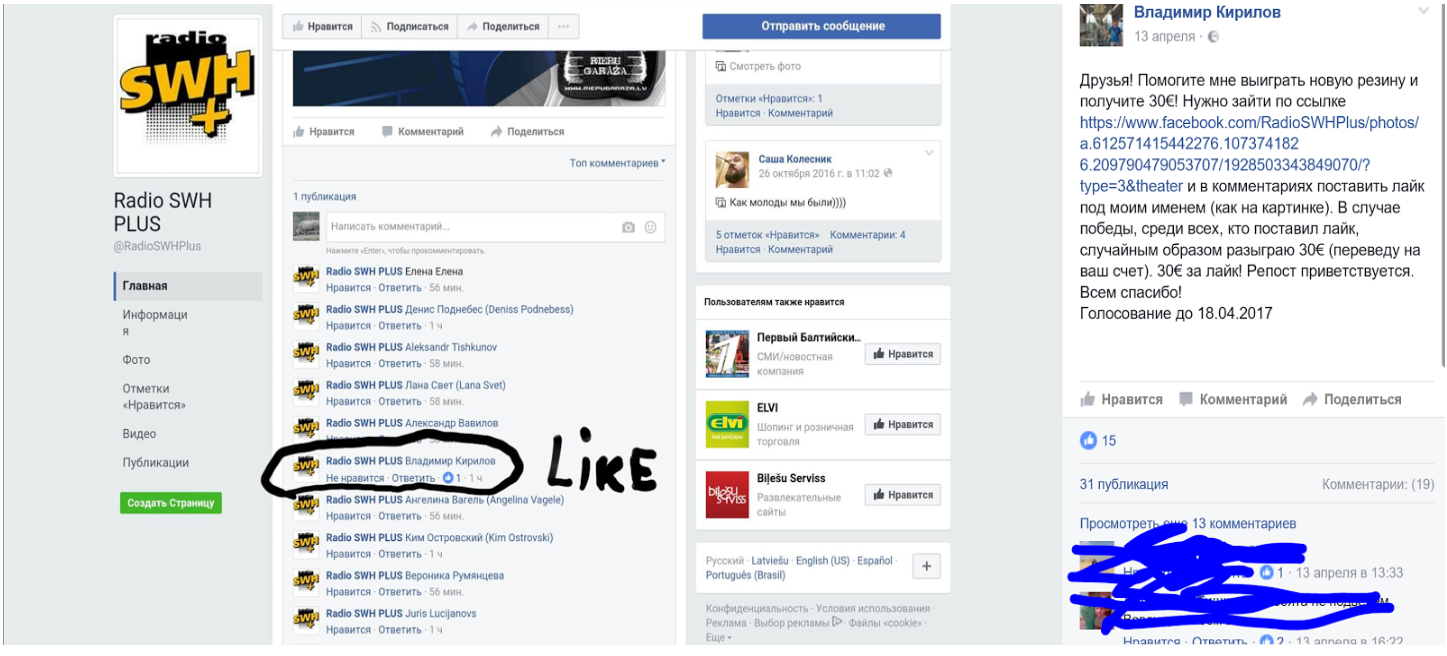Click the blue like icon with 15 reactions
This screenshot has height=656, width=1447.
coord(1089,440)
